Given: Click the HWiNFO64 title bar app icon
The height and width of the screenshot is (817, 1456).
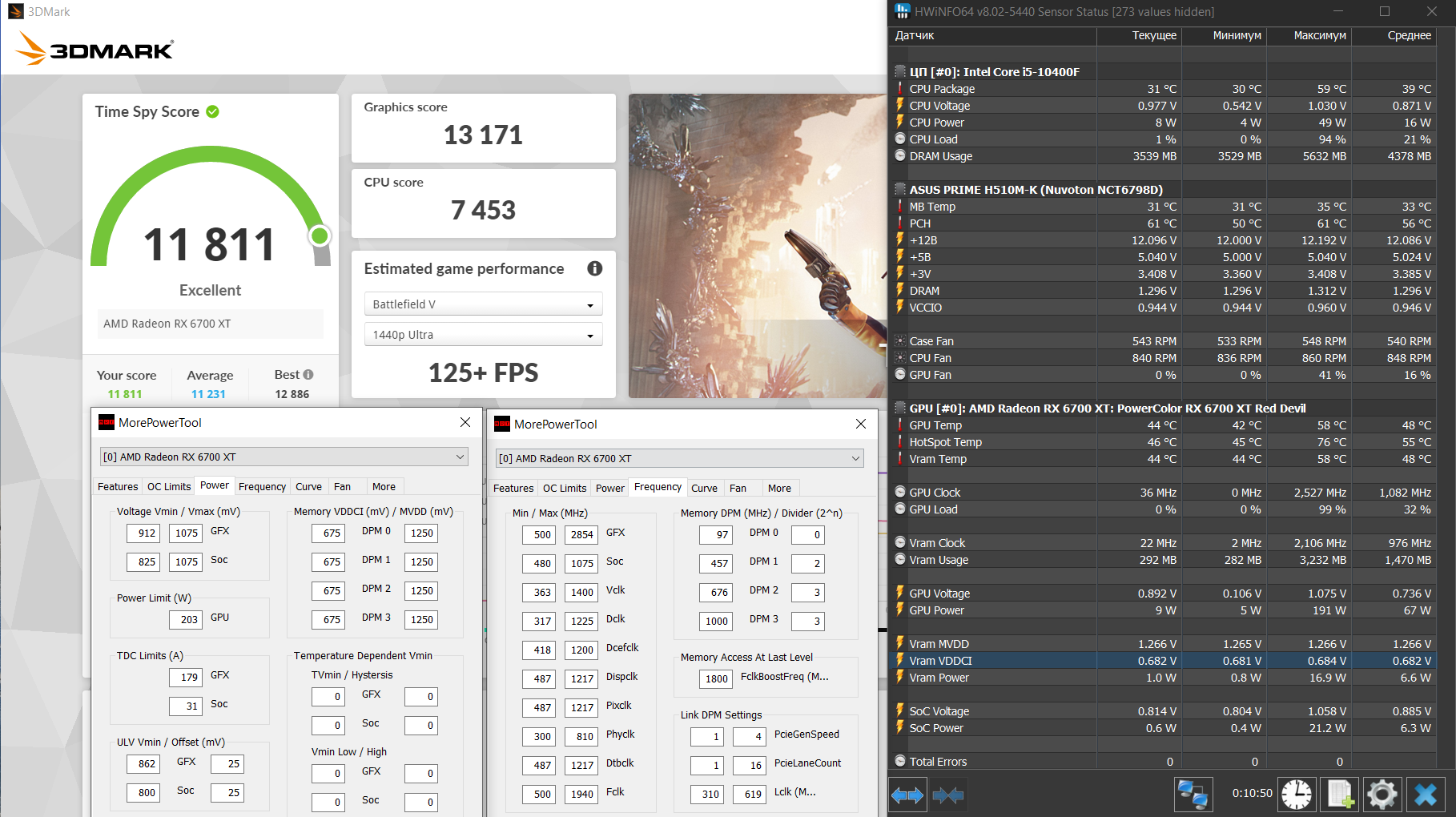Looking at the screenshot, I should [903, 11].
